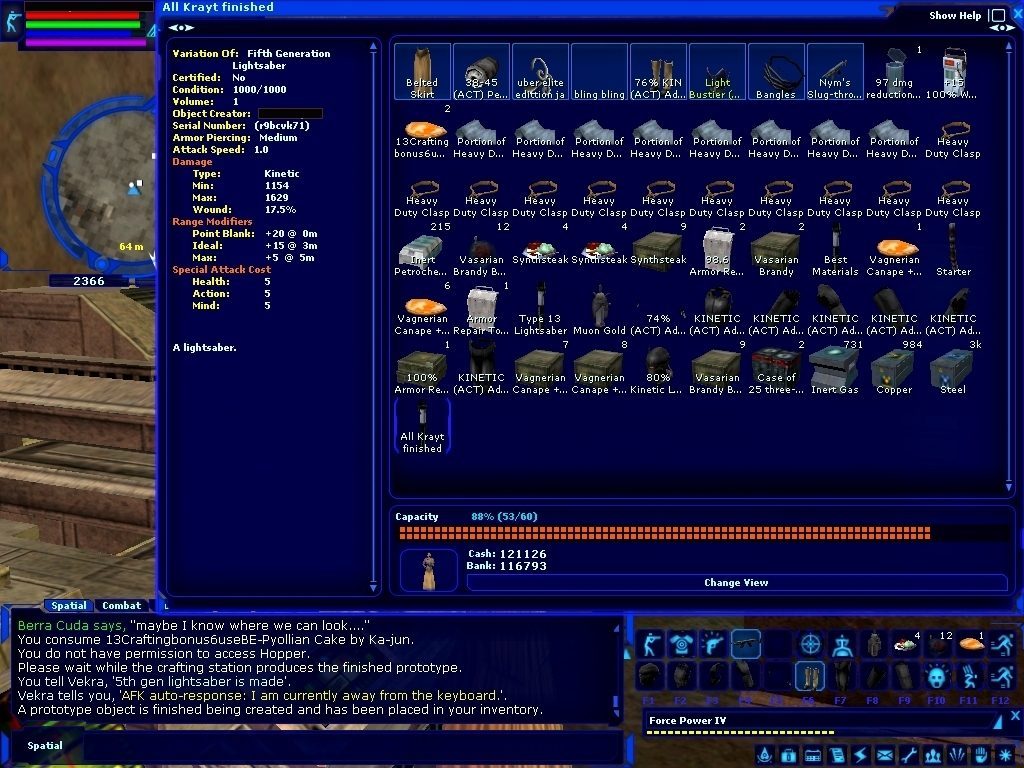
Task: Switch to the Spatial chat tab
Action: click(x=69, y=605)
